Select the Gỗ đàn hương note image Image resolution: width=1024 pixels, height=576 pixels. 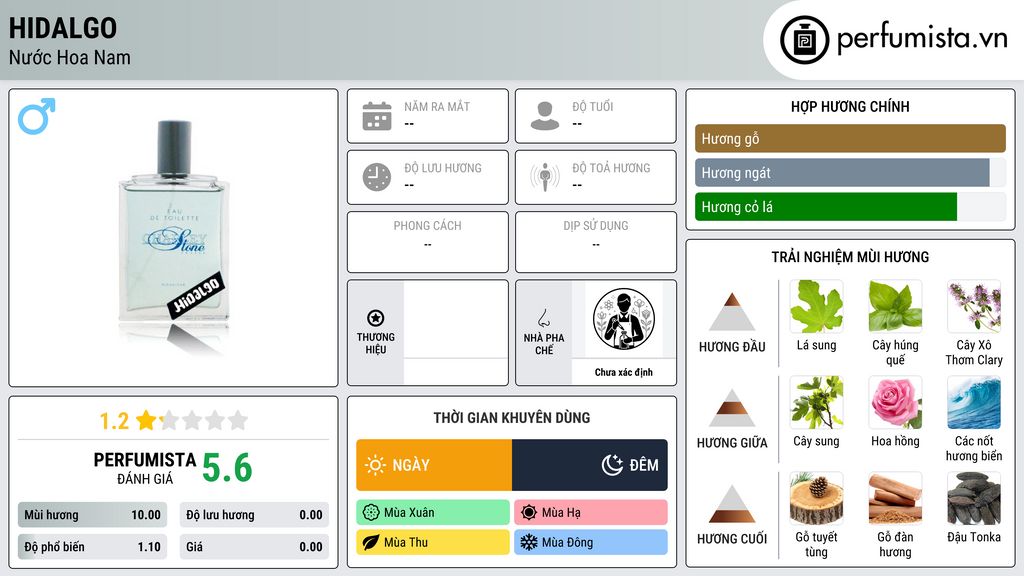[x=895, y=499]
